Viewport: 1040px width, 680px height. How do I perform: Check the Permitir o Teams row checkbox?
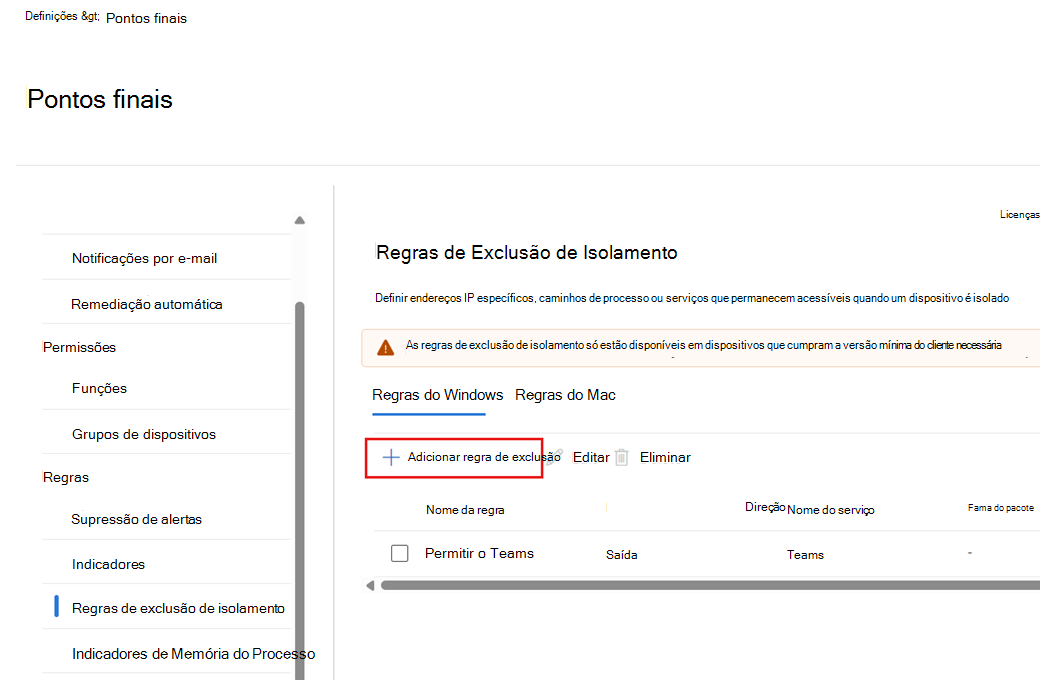pos(399,552)
